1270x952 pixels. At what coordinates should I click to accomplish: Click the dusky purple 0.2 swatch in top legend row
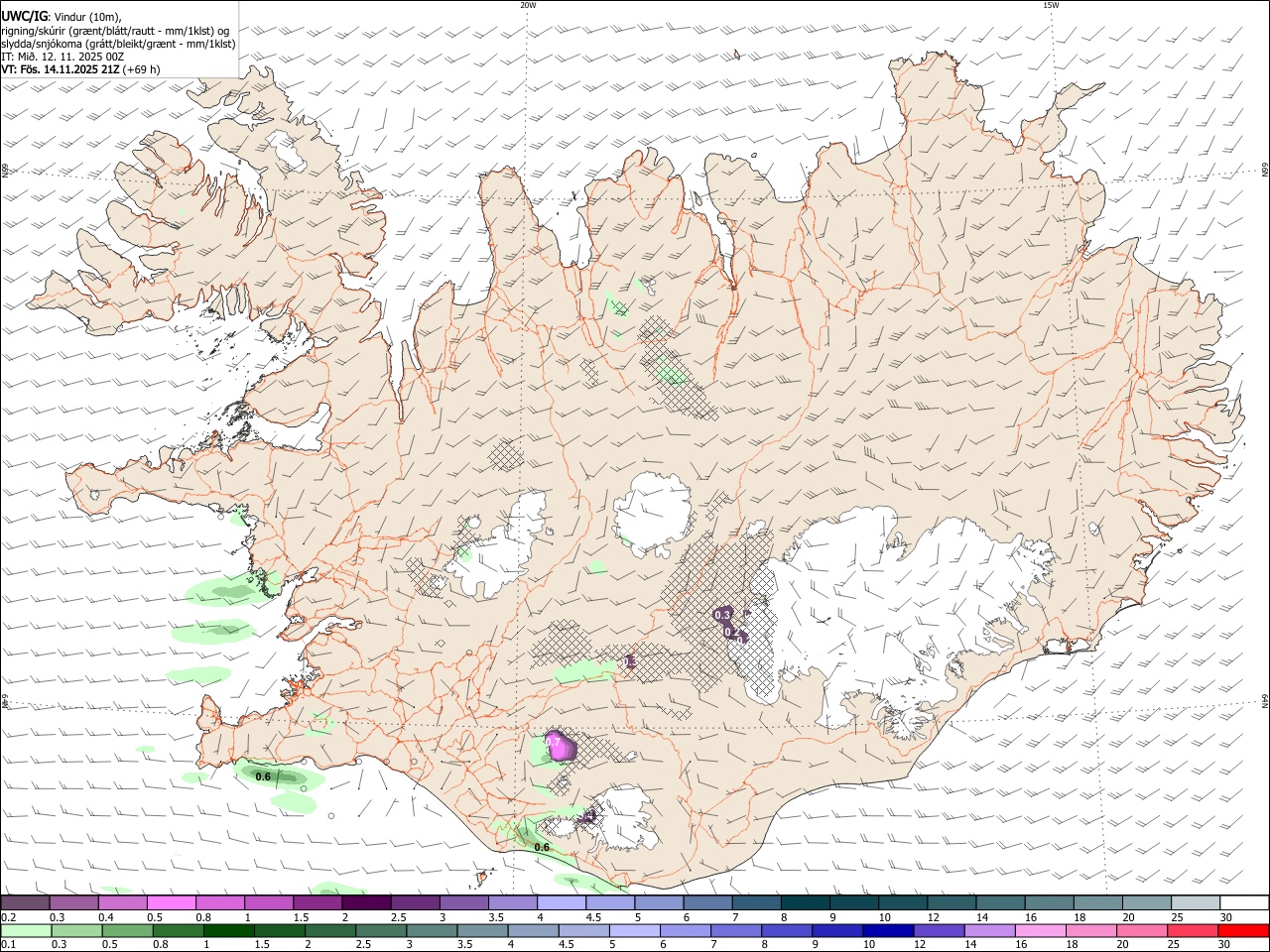(25, 902)
